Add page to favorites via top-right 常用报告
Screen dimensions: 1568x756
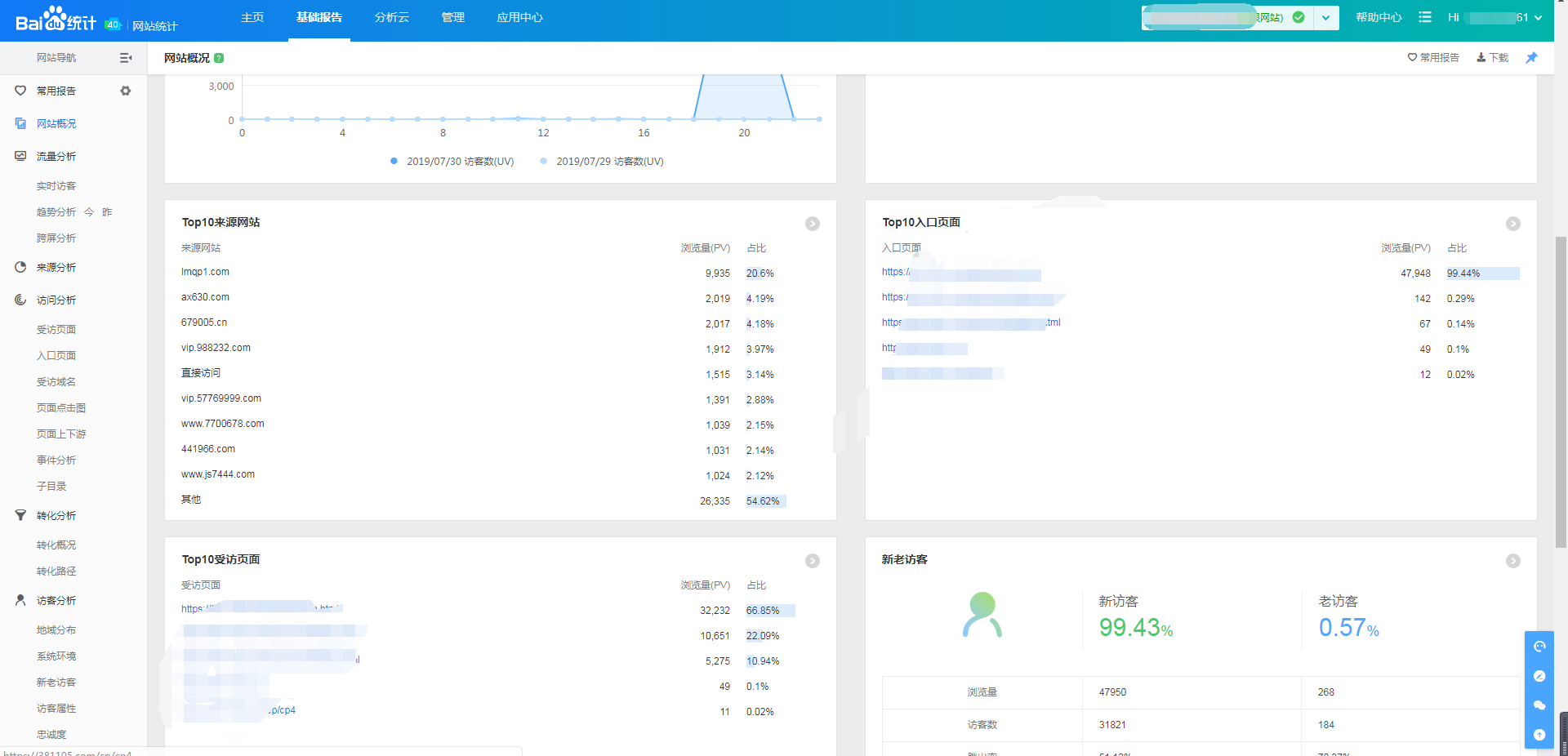tap(1433, 58)
